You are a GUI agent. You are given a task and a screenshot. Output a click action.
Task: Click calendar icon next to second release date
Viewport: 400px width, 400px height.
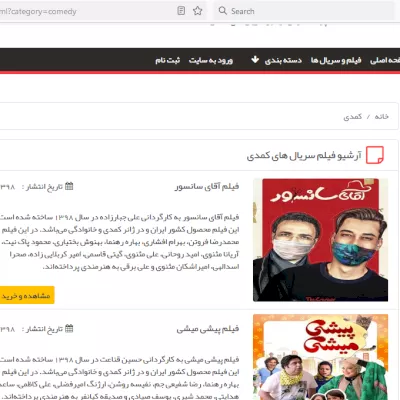[69, 329]
